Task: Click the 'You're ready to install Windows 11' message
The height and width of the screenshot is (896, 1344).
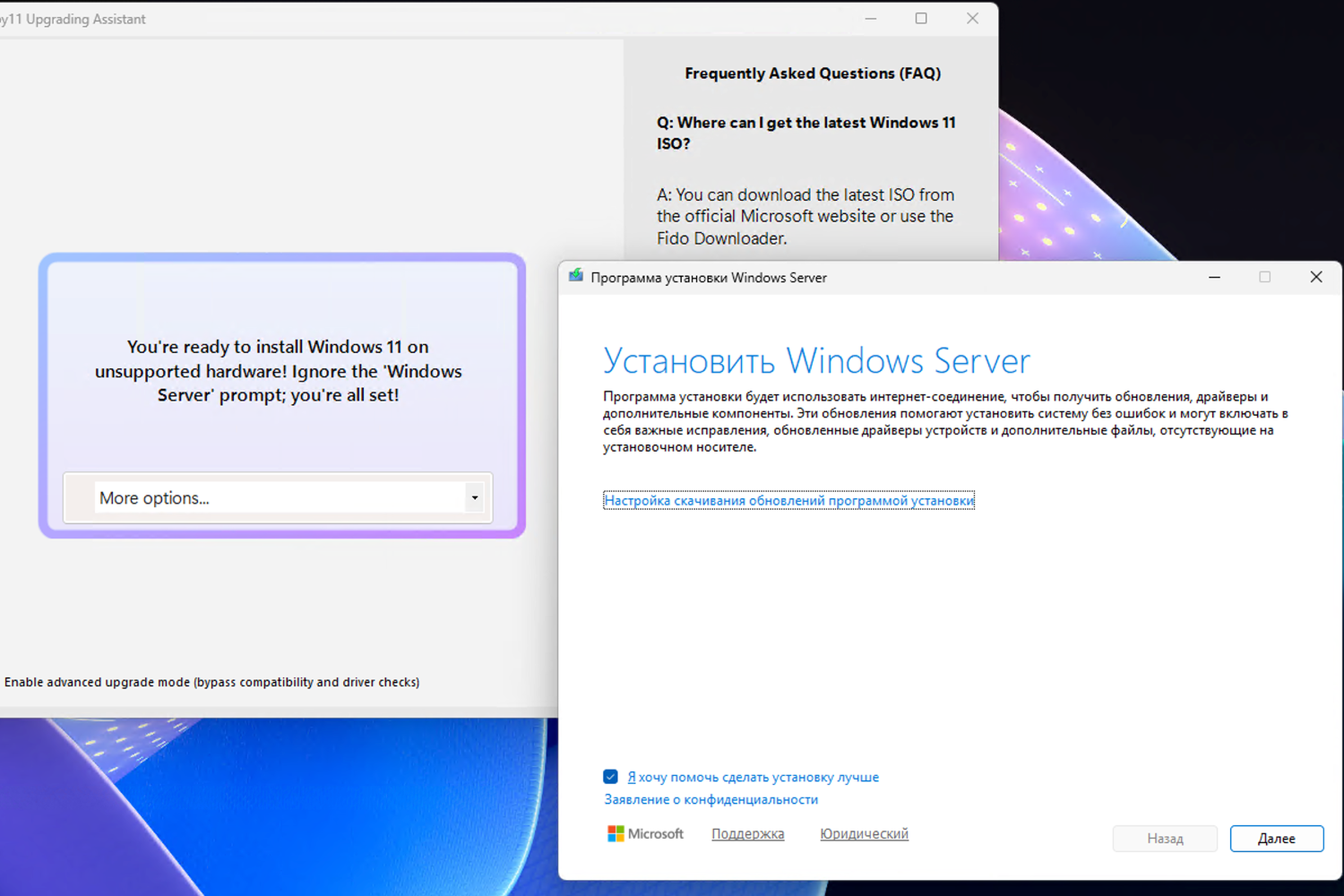Action: (x=279, y=371)
